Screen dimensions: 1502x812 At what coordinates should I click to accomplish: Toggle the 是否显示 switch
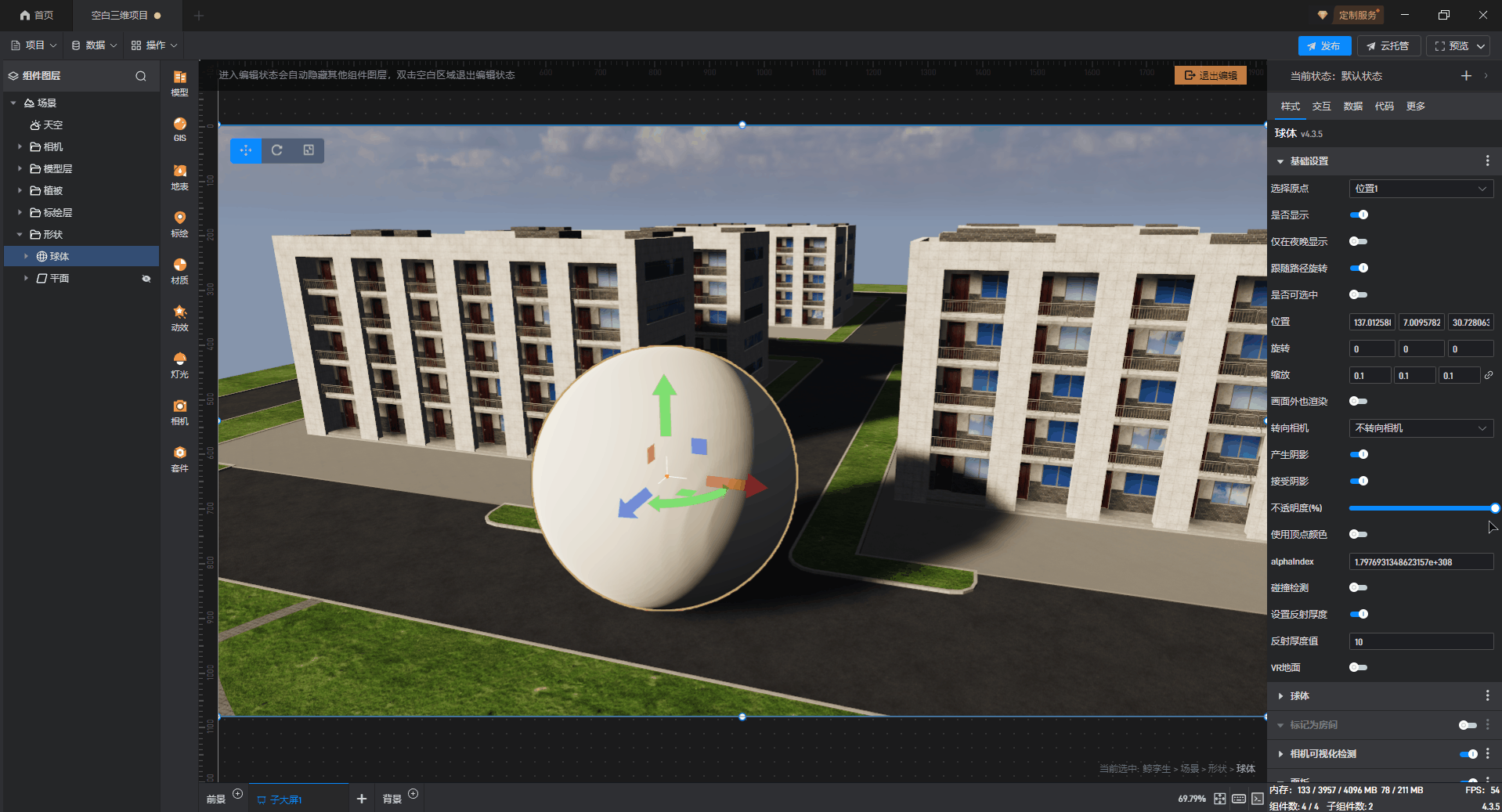coord(1359,215)
